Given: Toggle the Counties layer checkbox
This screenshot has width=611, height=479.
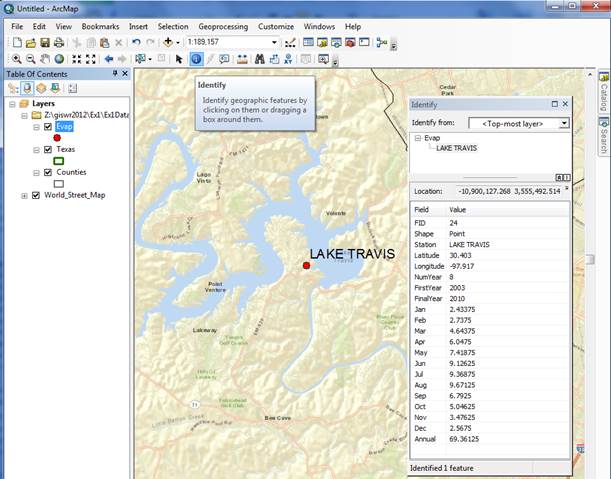Looking at the screenshot, I should click(47, 173).
